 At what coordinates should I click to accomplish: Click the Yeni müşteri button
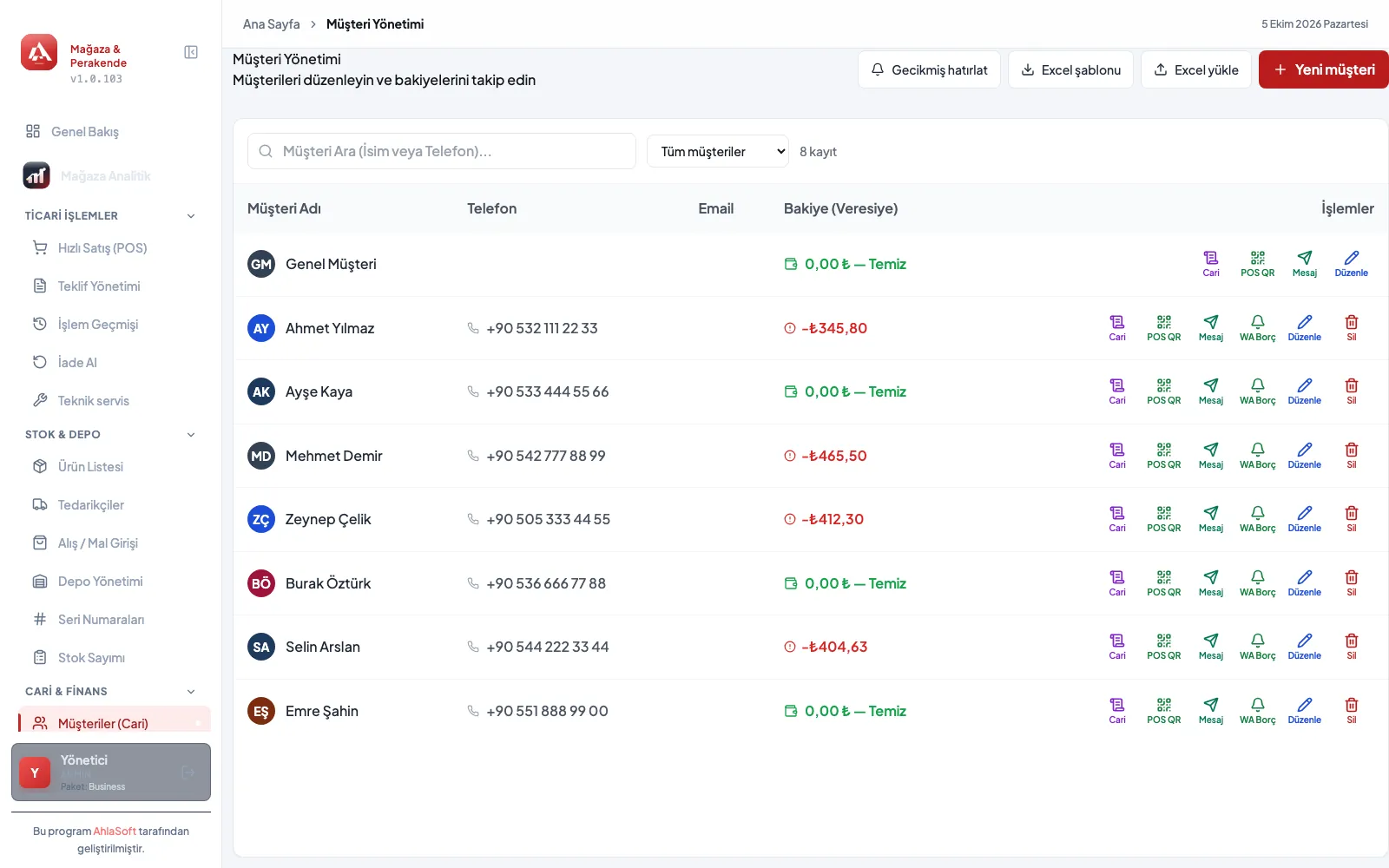pyautogui.click(x=1324, y=69)
